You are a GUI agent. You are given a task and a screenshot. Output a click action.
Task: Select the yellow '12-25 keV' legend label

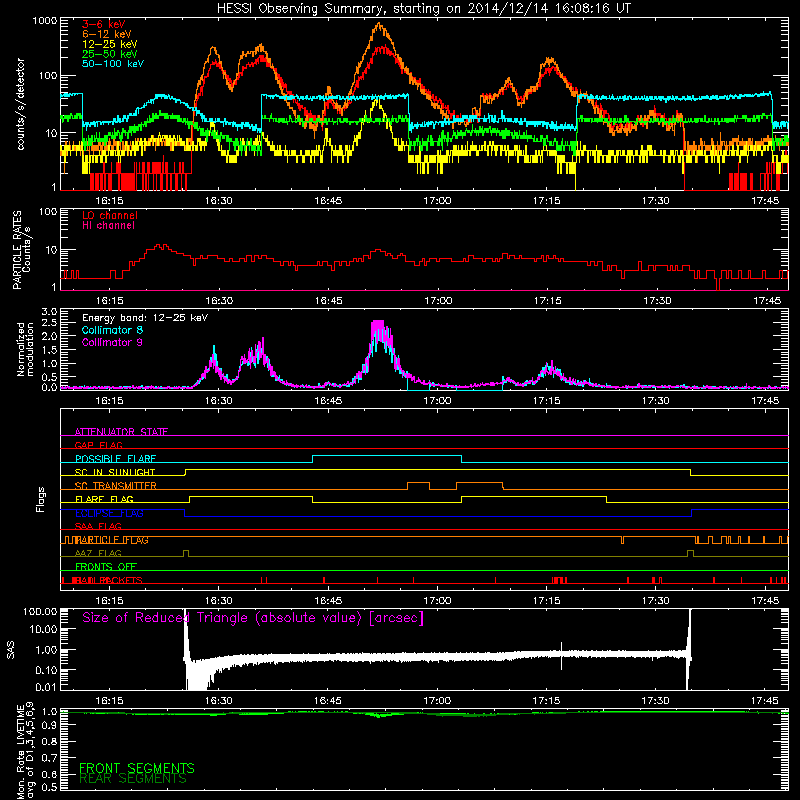pyautogui.click(x=109, y=44)
